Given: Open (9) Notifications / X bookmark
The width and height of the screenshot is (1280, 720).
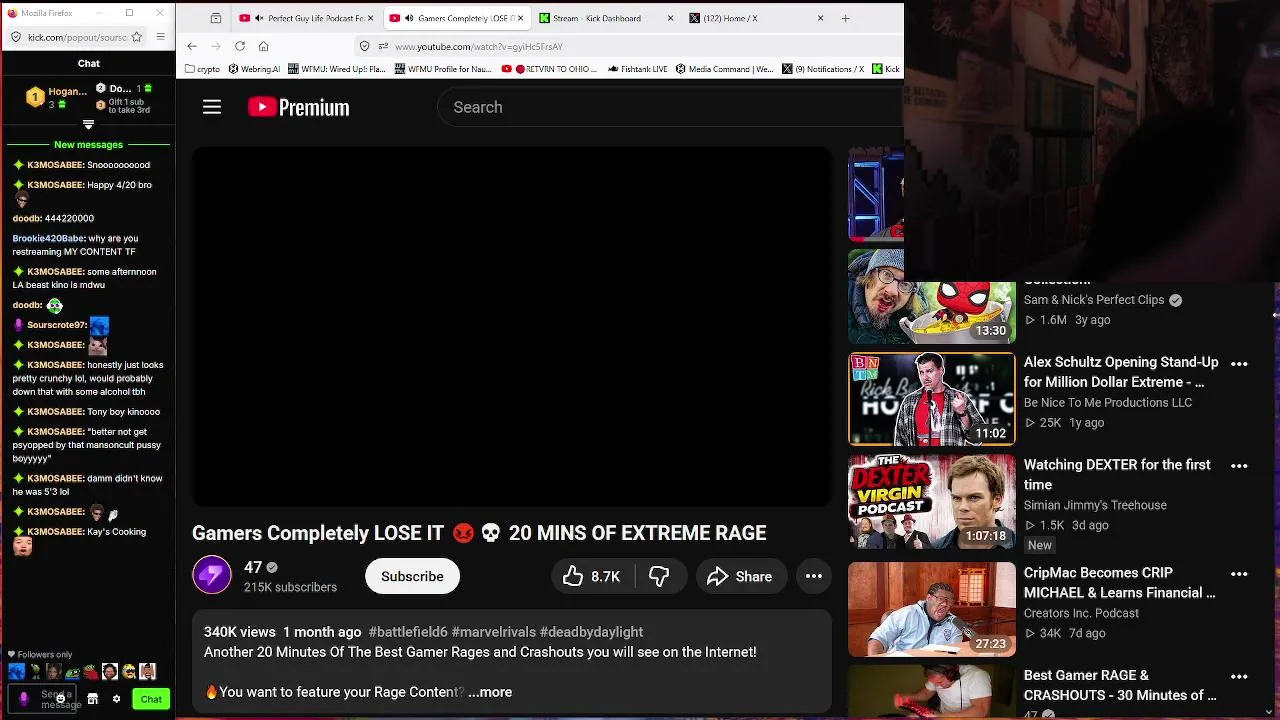Looking at the screenshot, I should pyautogui.click(x=823, y=69).
